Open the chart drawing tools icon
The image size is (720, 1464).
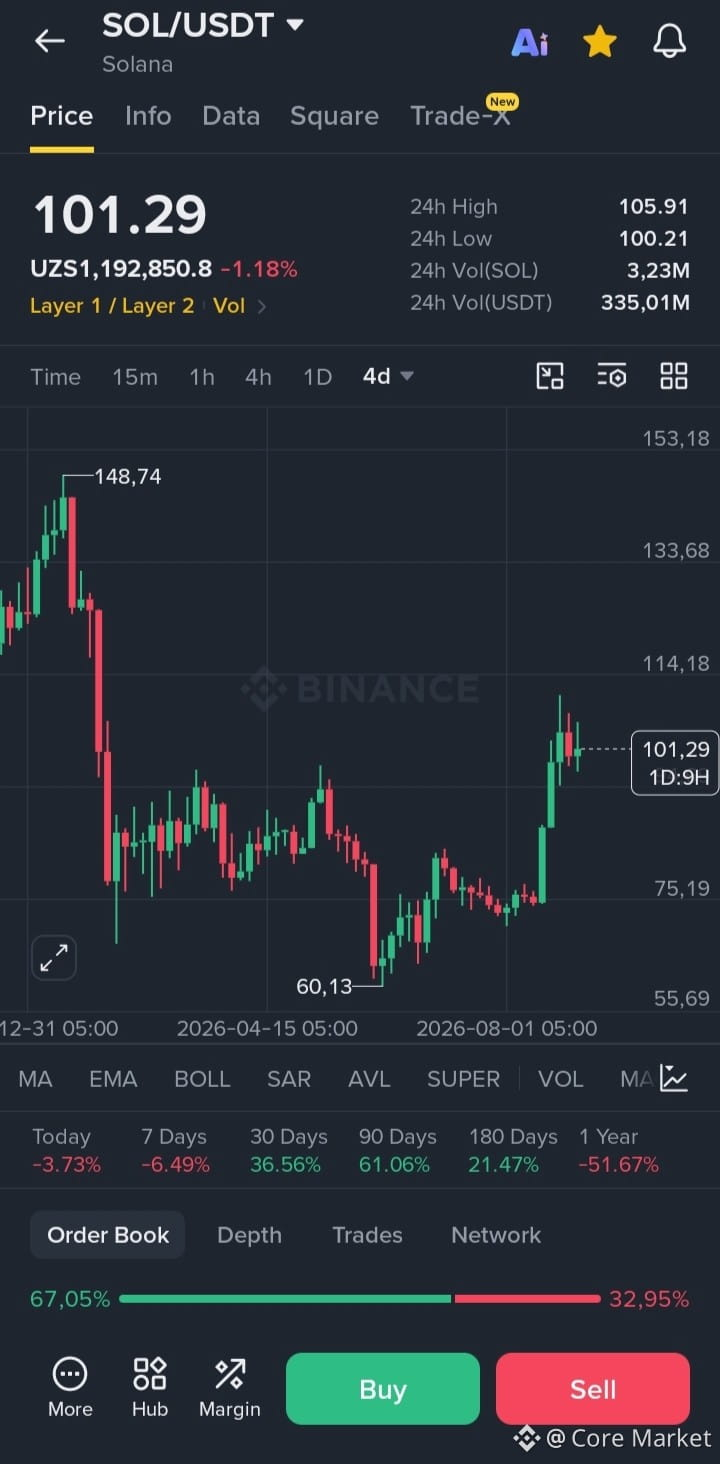tap(550, 376)
